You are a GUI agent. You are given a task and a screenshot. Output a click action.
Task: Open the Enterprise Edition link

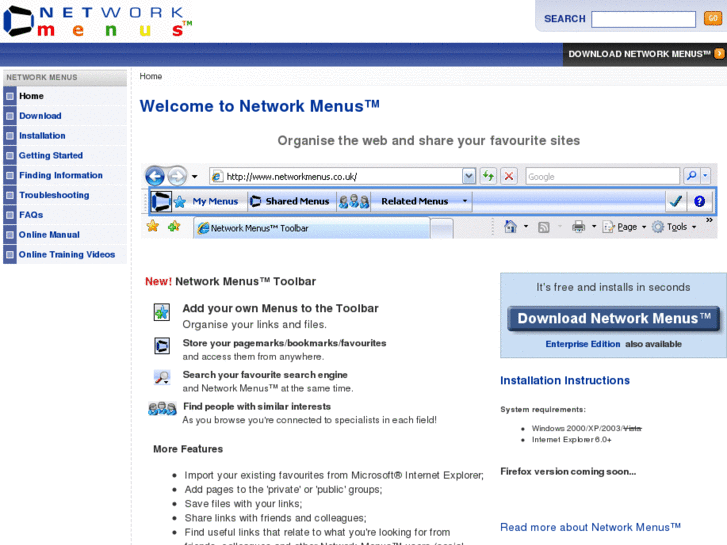tap(582, 344)
